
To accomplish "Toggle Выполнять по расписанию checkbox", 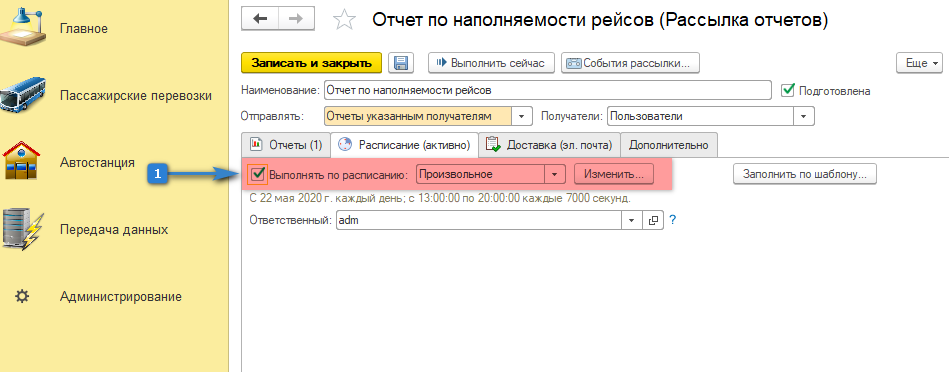I will (x=258, y=174).
